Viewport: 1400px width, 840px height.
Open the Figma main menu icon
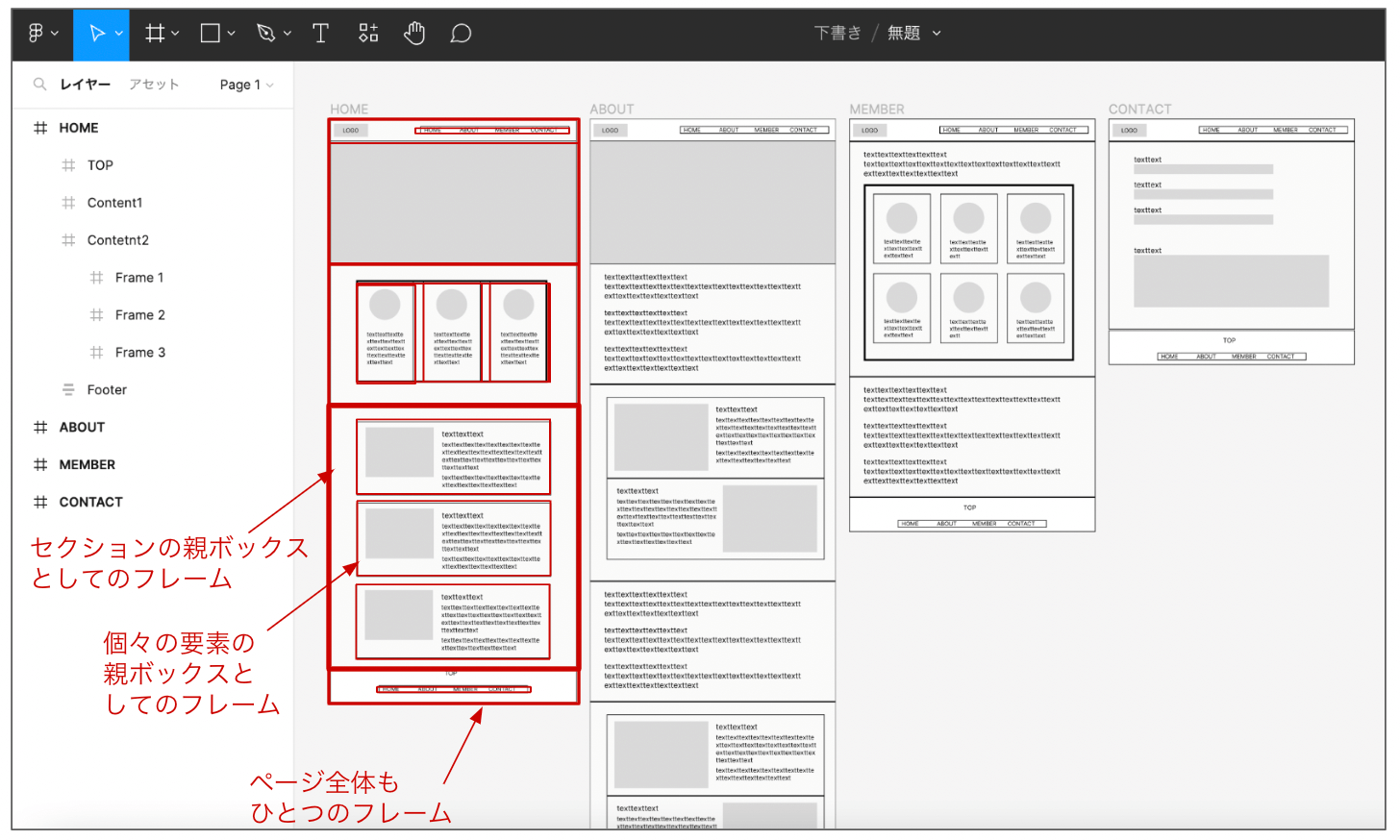36,34
